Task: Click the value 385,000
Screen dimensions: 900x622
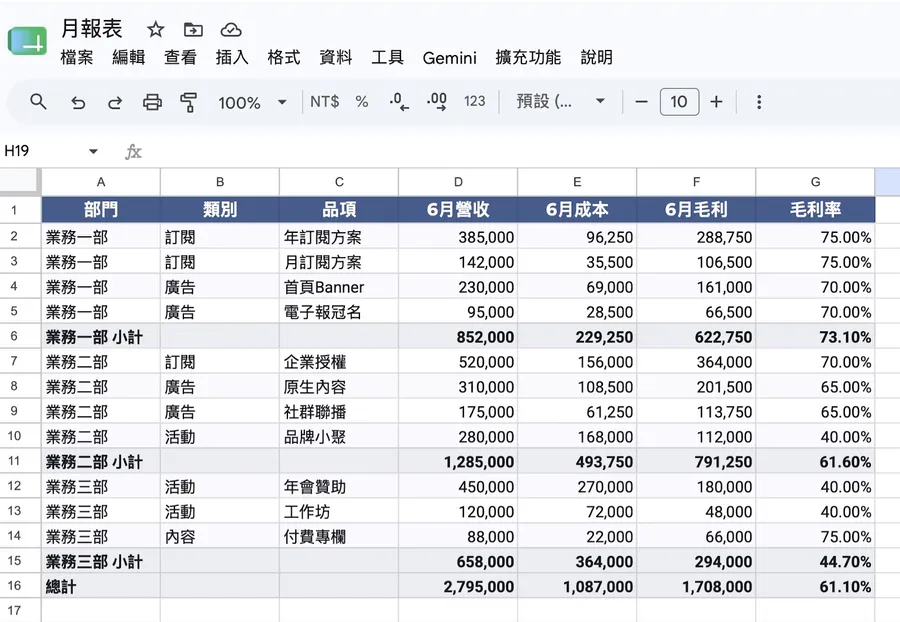Action: [458, 236]
